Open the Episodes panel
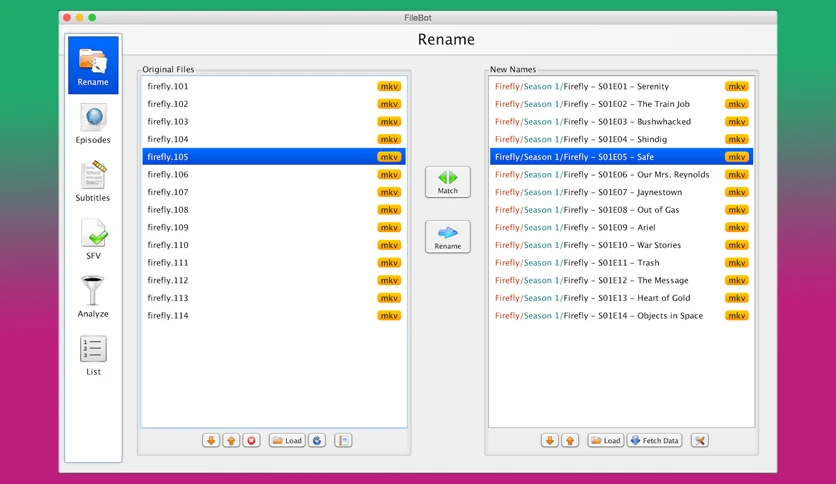Image resolution: width=836 pixels, height=484 pixels. (93, 125)
